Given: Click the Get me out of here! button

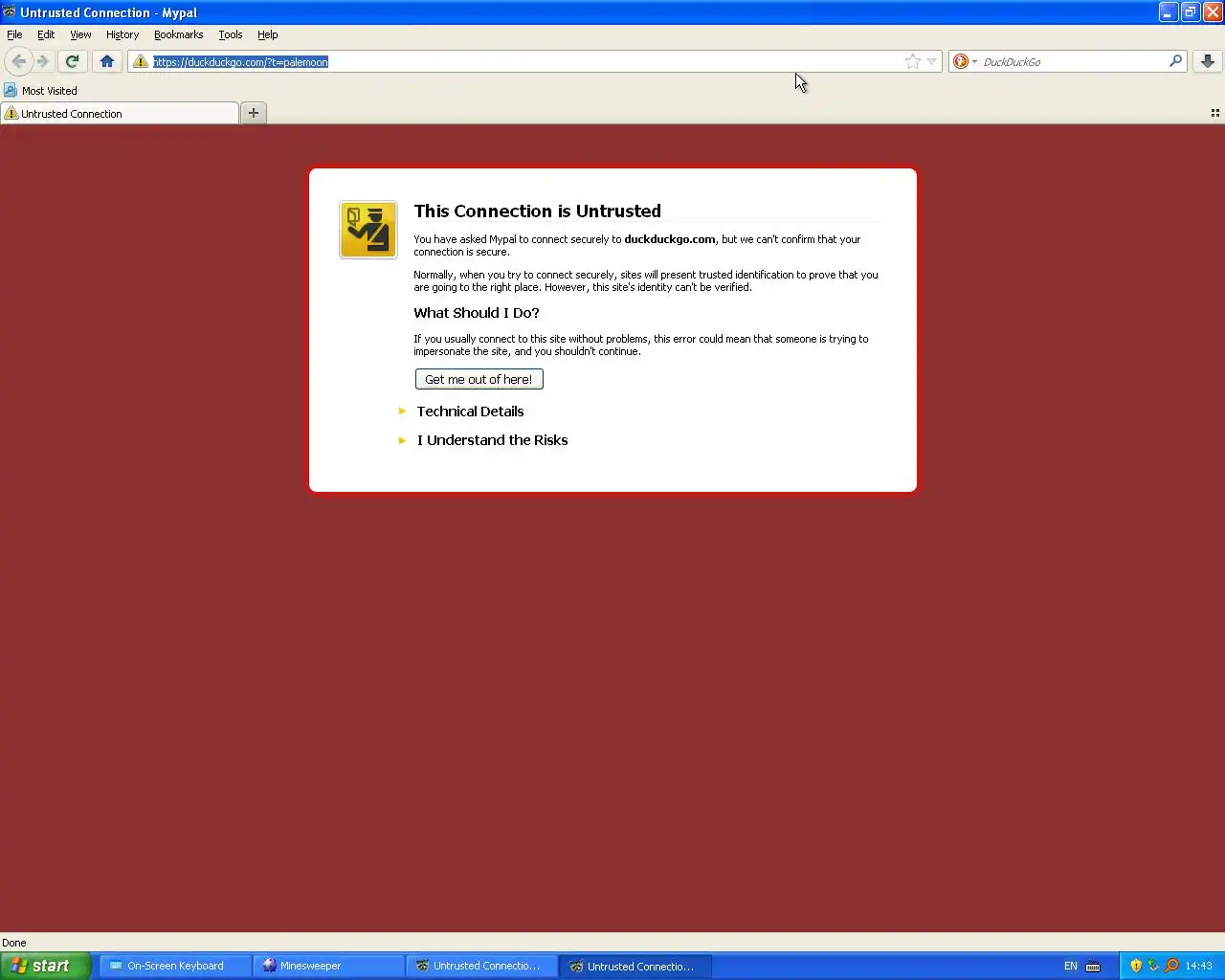Looking at the screenshot, I should click(479, 379).
